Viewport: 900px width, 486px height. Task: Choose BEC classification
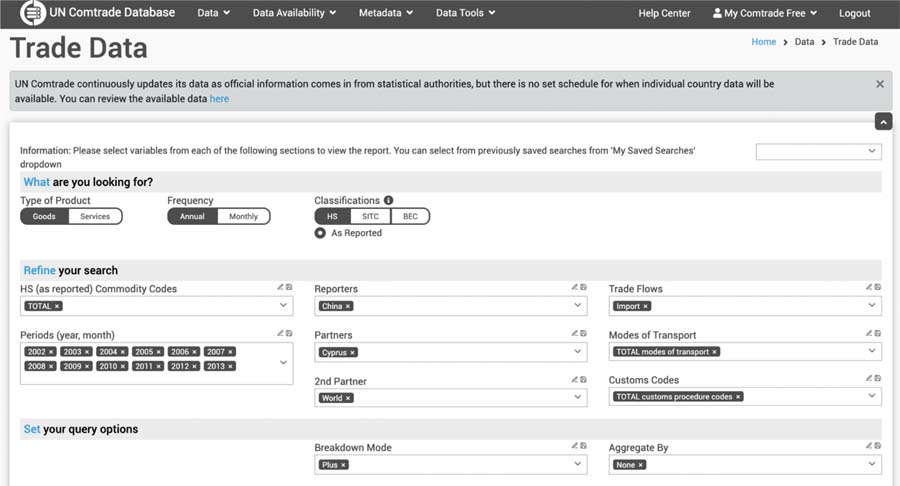point(410,216)
